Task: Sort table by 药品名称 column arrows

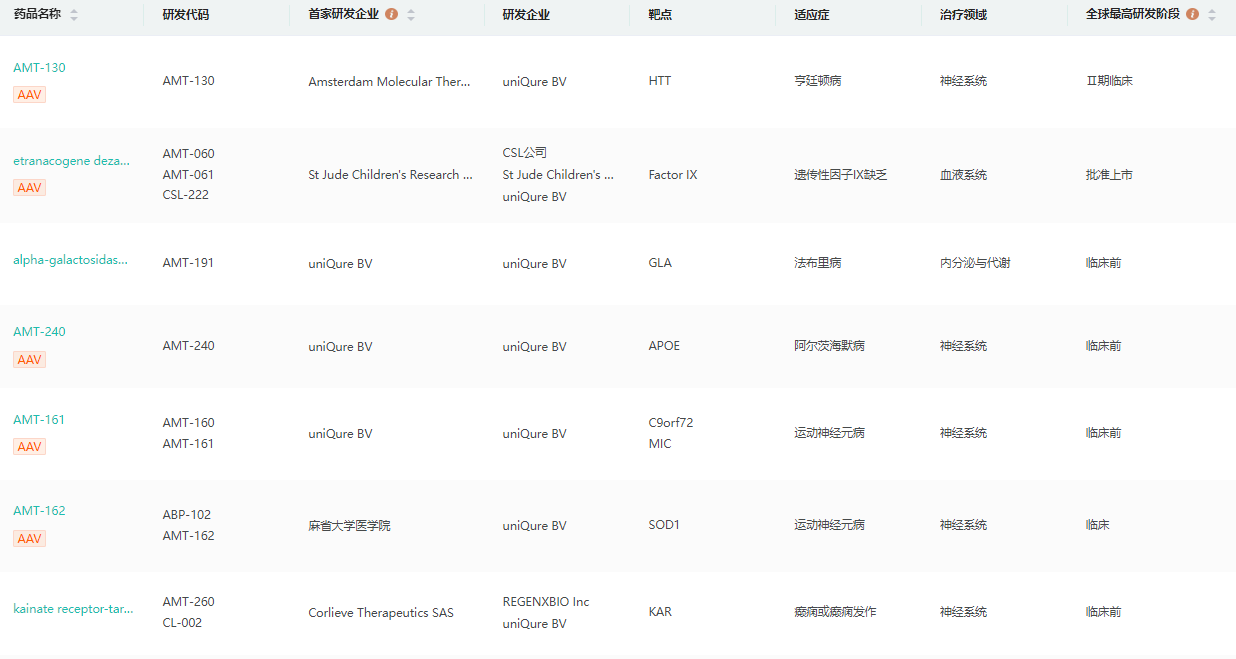Action: 74,15
